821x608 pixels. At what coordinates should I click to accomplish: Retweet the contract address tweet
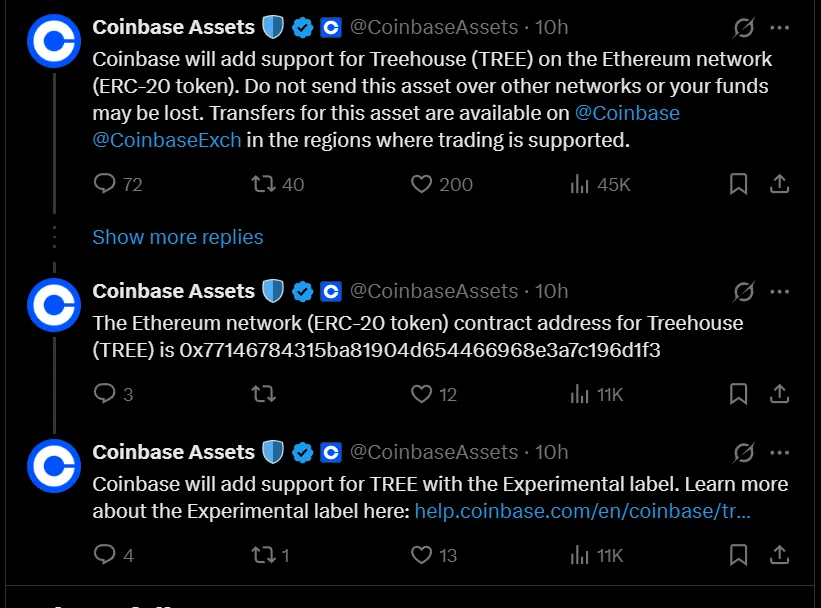263,394
